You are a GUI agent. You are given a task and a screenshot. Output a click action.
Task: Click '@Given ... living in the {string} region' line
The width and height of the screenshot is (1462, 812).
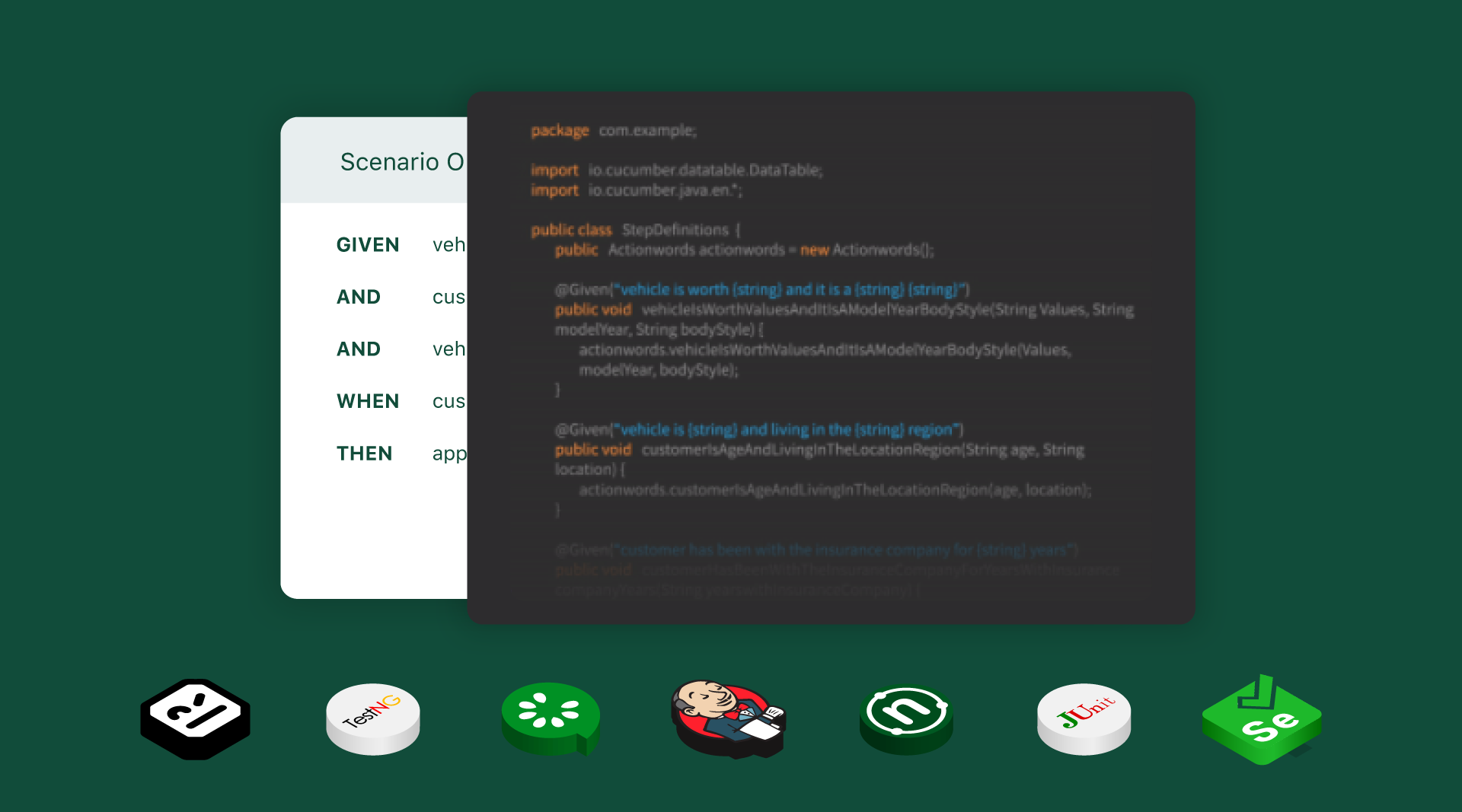(759, 430)
